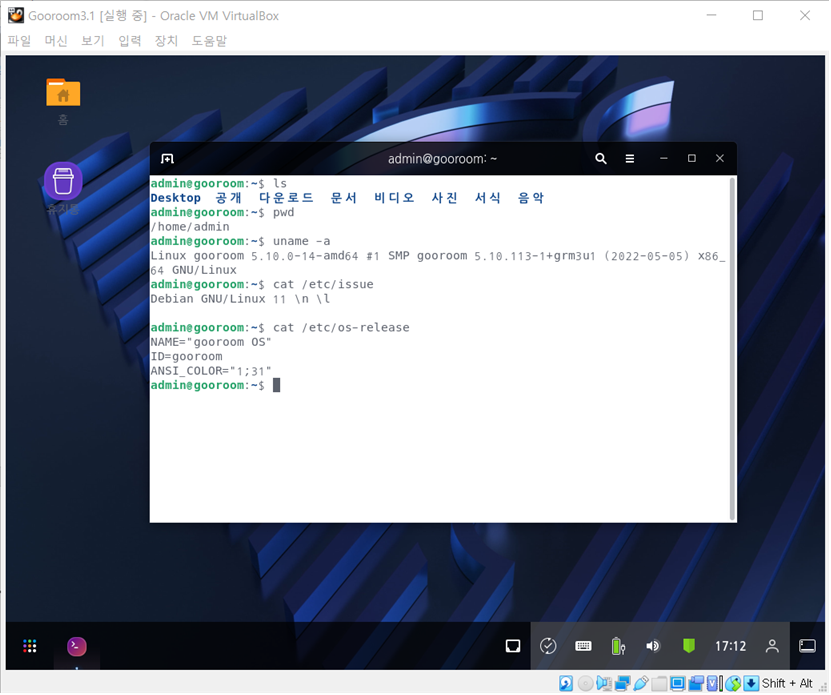831x695 pixels.
Task: Click the VirtualBox hard disk activity icon
Action: point(566,684)
